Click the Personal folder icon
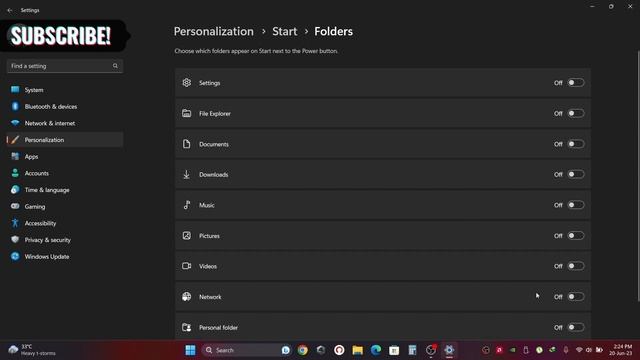Screen dimensions: 640x360 (x=187, y=327)
